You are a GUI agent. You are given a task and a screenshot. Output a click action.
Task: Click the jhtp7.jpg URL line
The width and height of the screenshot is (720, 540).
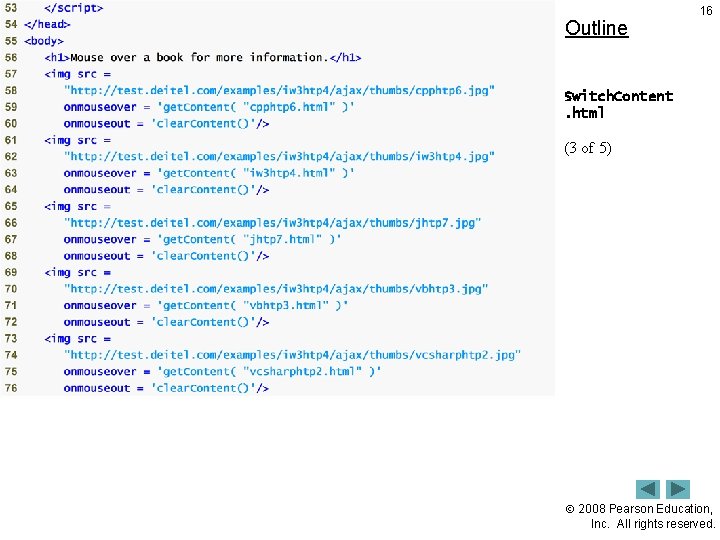(x=272, y=223)
